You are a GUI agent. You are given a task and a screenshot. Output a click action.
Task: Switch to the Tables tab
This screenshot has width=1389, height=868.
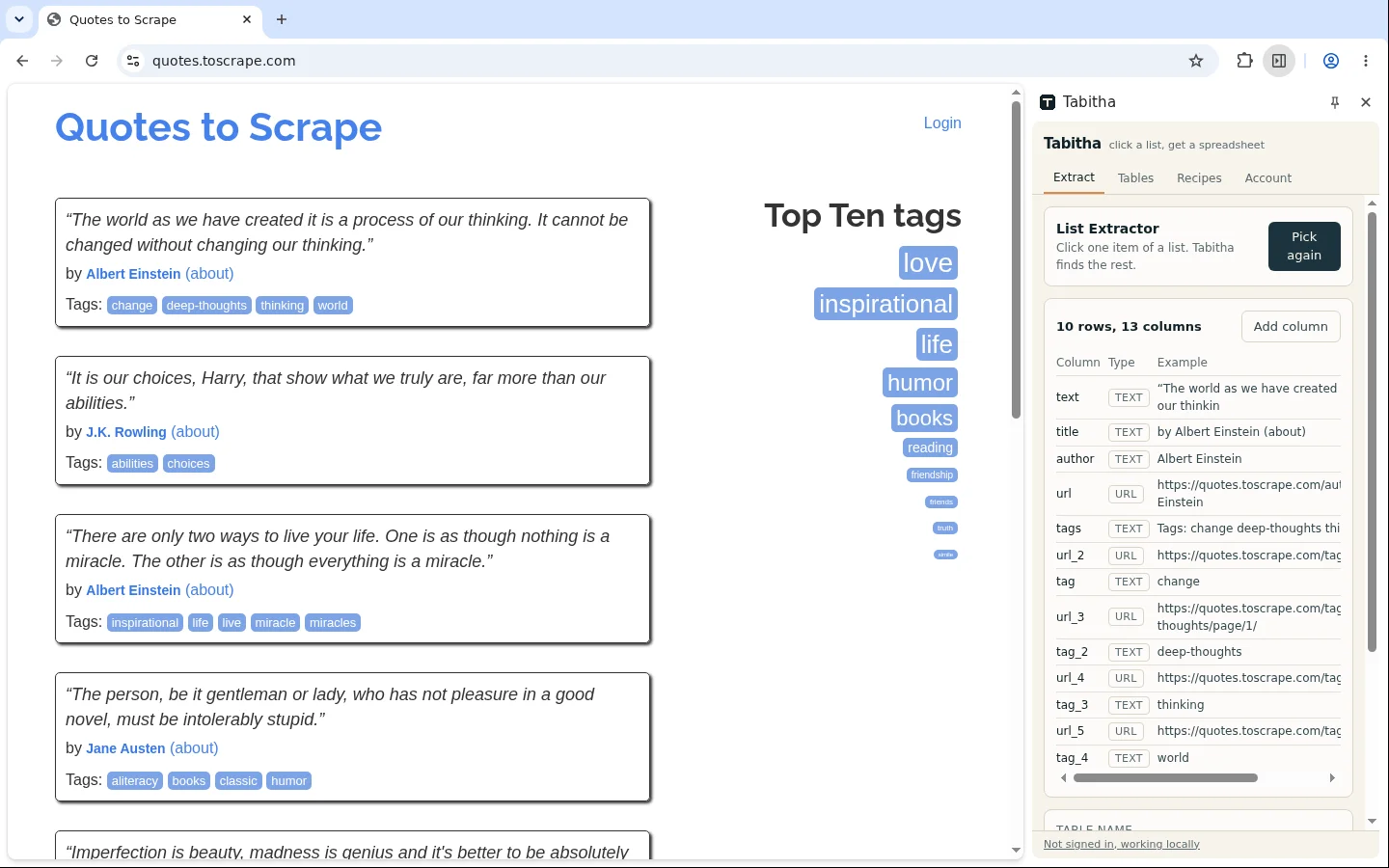[1135, 178]
